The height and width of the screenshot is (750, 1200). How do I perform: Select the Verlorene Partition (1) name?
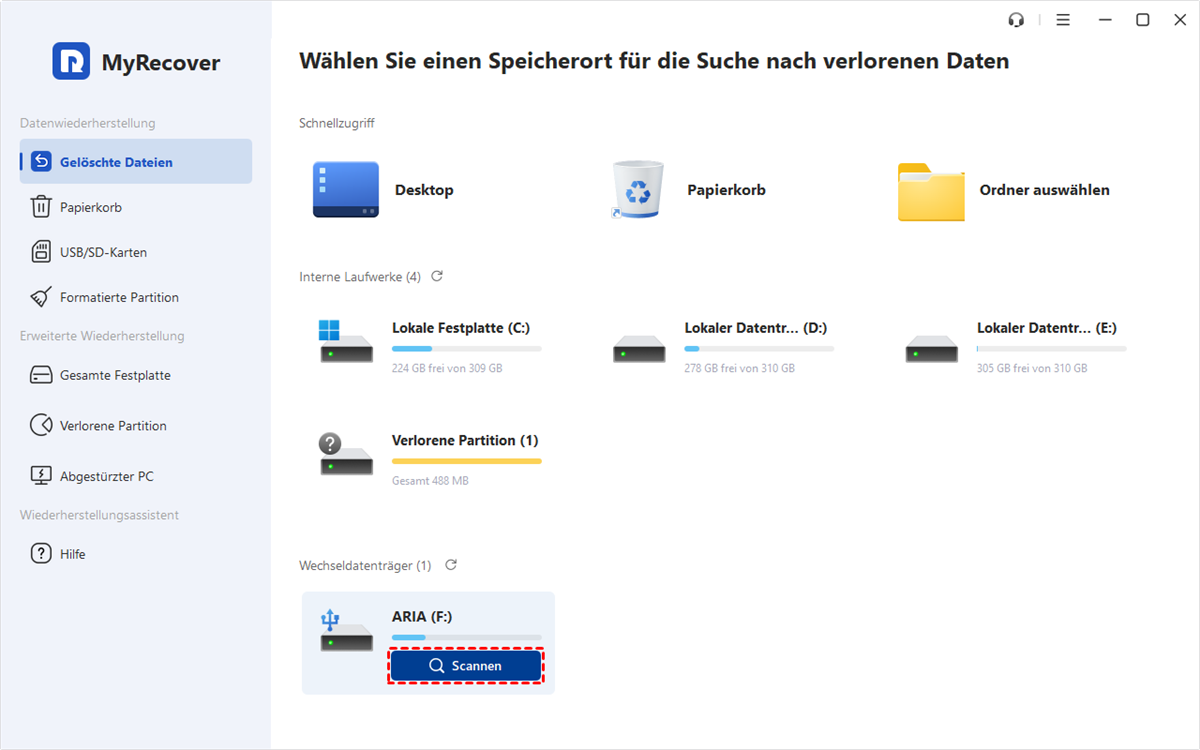[465, 440]
